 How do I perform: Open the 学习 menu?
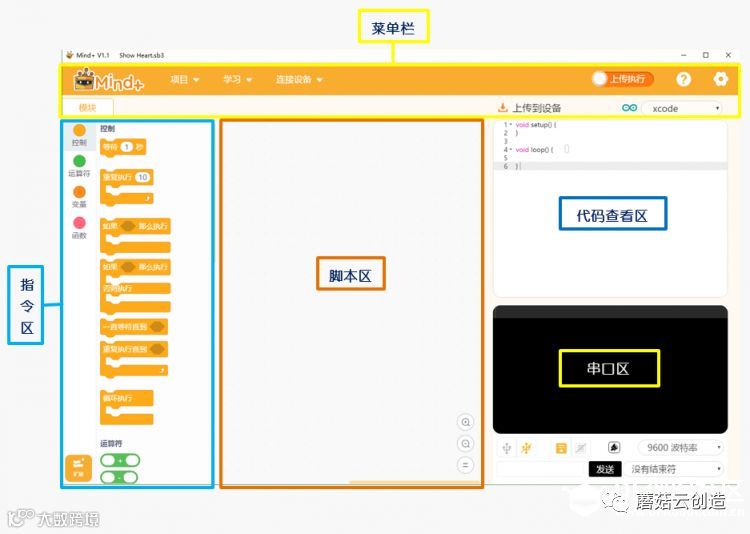click(x=238, y=79)
